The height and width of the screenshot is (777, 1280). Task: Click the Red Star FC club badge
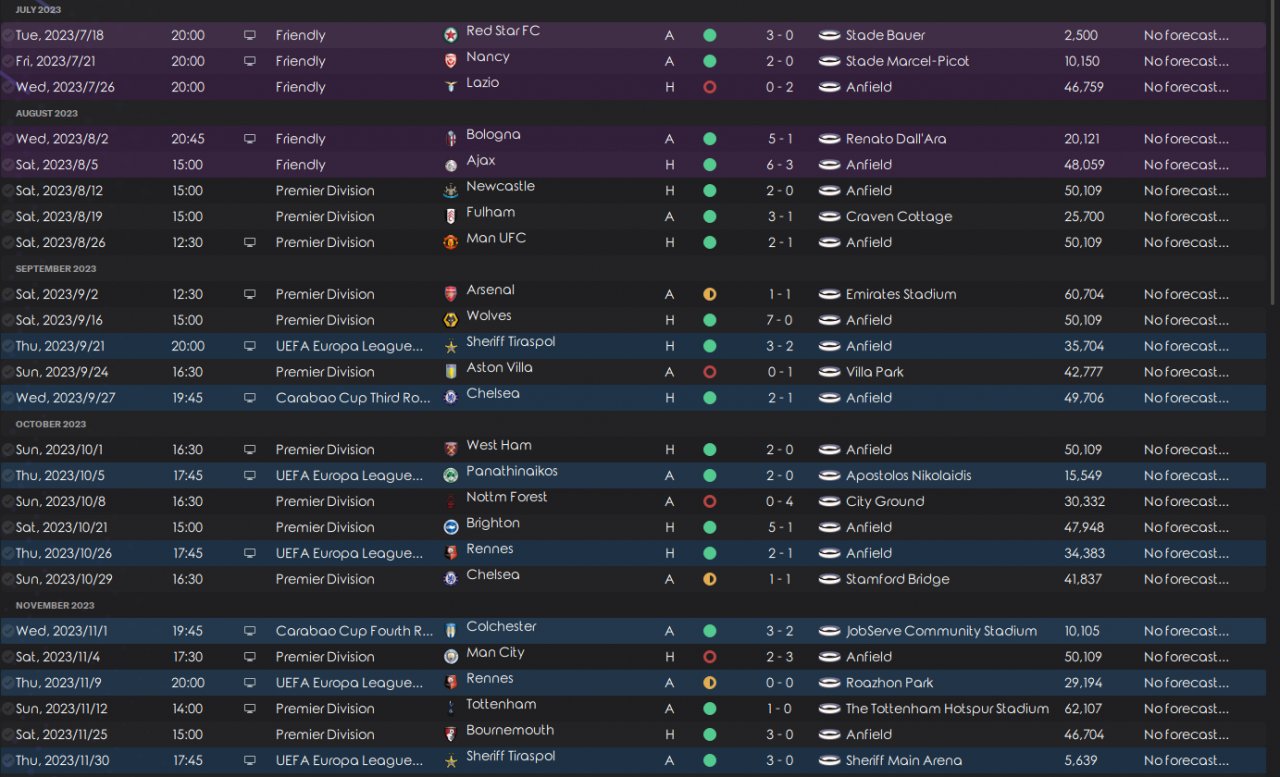coord(450,35)
